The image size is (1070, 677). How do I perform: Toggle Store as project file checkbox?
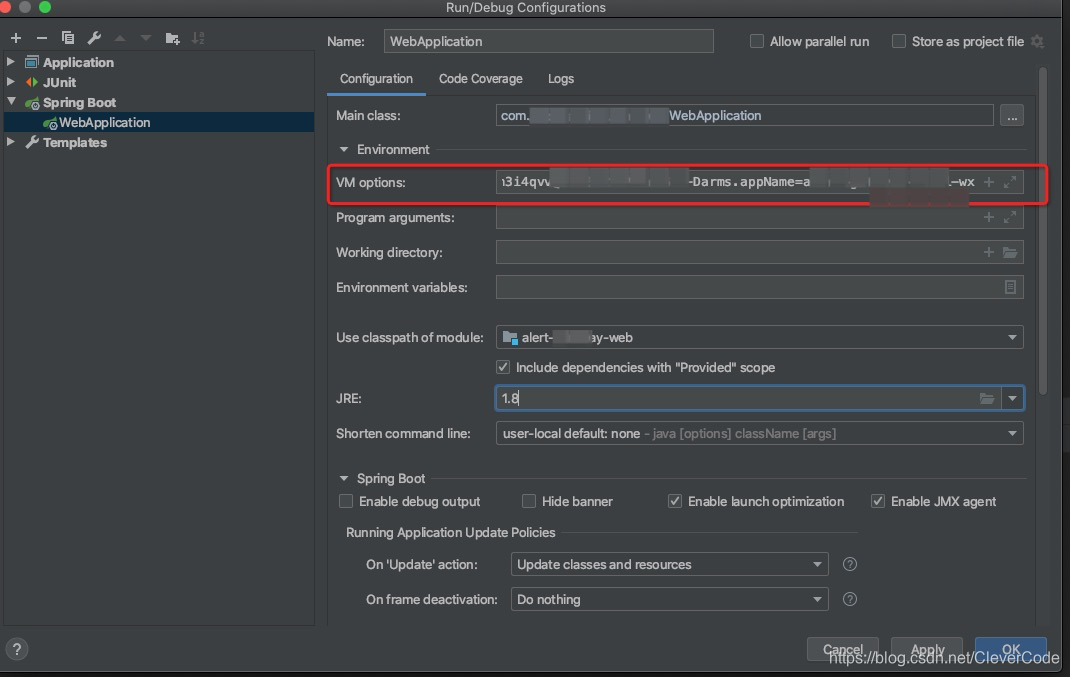899,41
